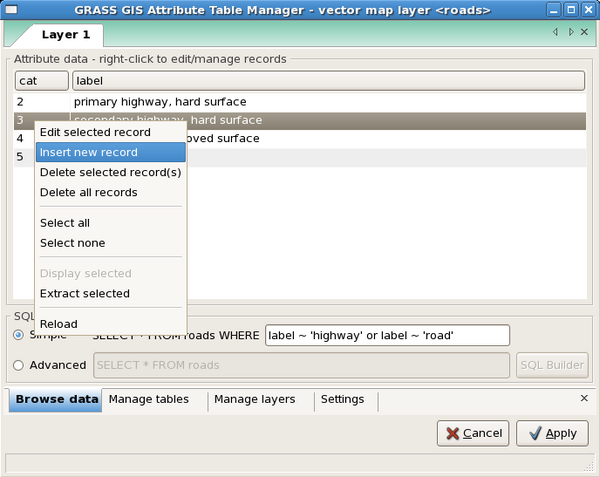The width and height of the screenshot is (600, 477).
Task: Choose Select none menu item
Action: point(72,243)
